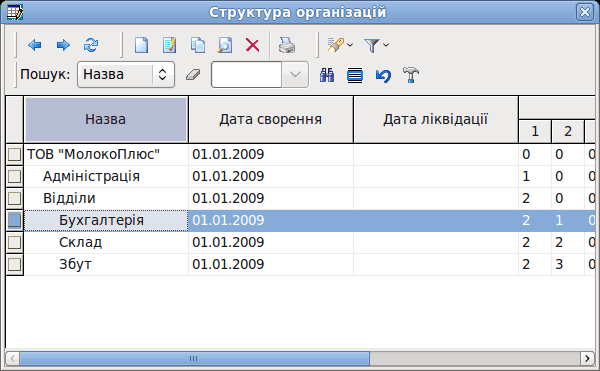
Task: Click the blue back arrow icon
Action: pos(35,45)
